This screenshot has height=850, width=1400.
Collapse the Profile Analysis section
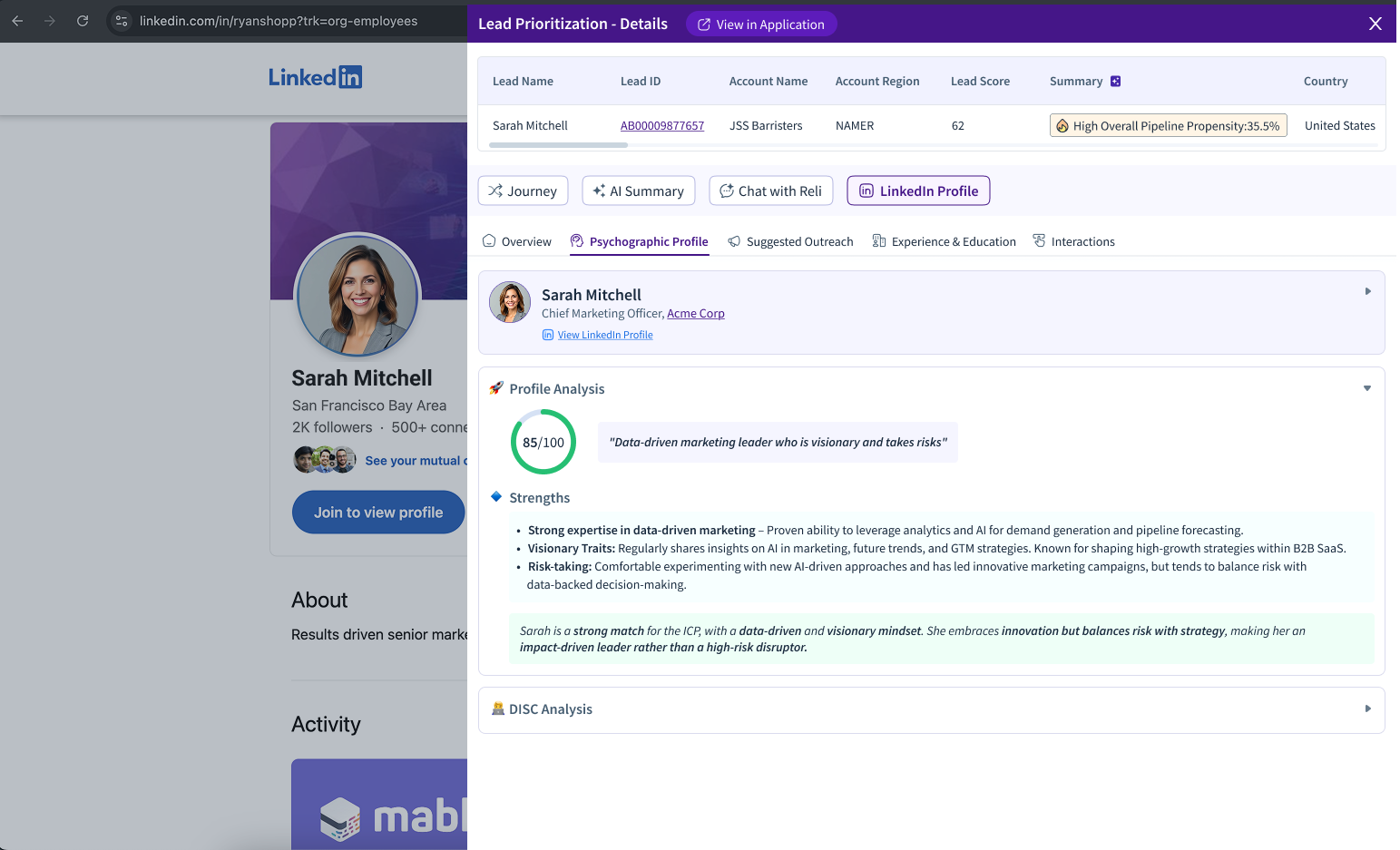point(1367,388)
